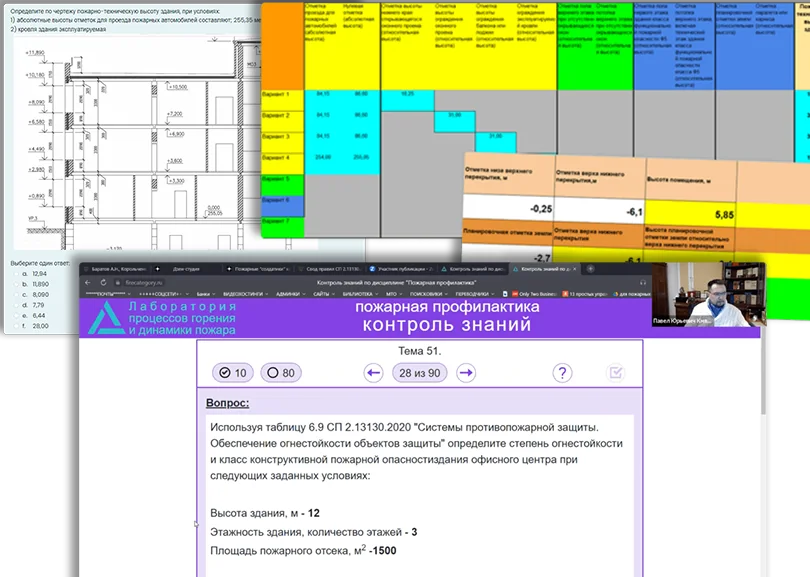Expand the ВИДЕОХОСТИНГИ bookmarks folder
The width and height of the screenshot is (810, 577).
coord(245,294)
